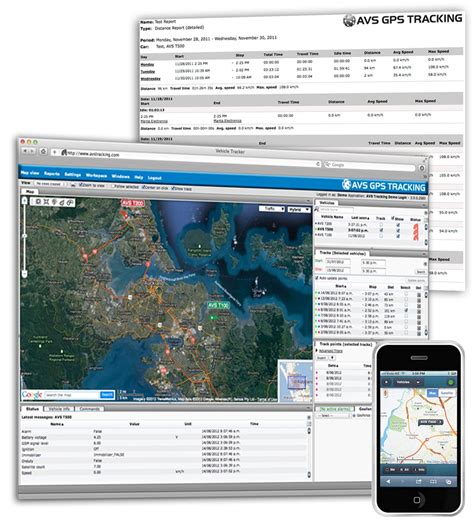Select the green AVS T100 map marker label

coord(218,305)
